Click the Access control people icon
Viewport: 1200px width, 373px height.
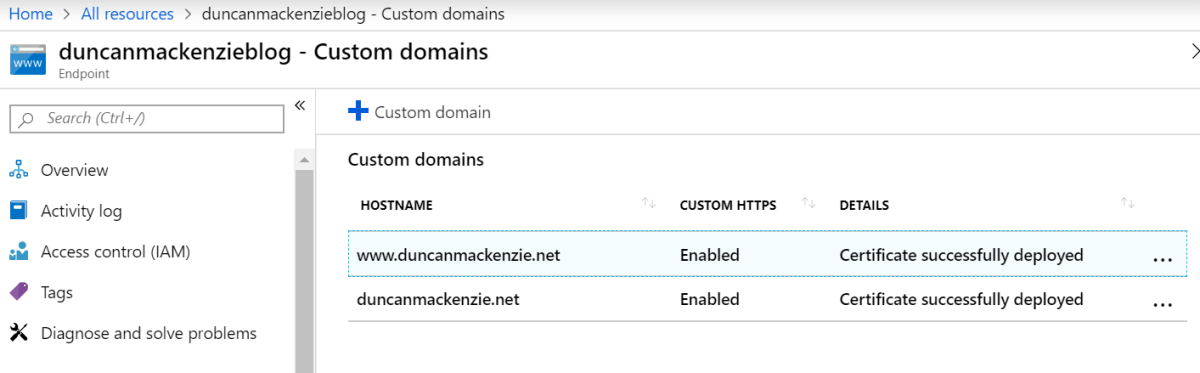(x=19, y=252)
